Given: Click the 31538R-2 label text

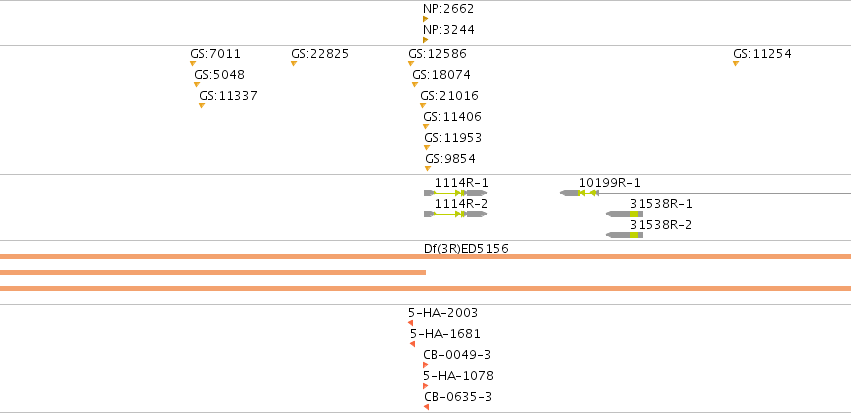Looking at the screenshot, I should (661, 225).
